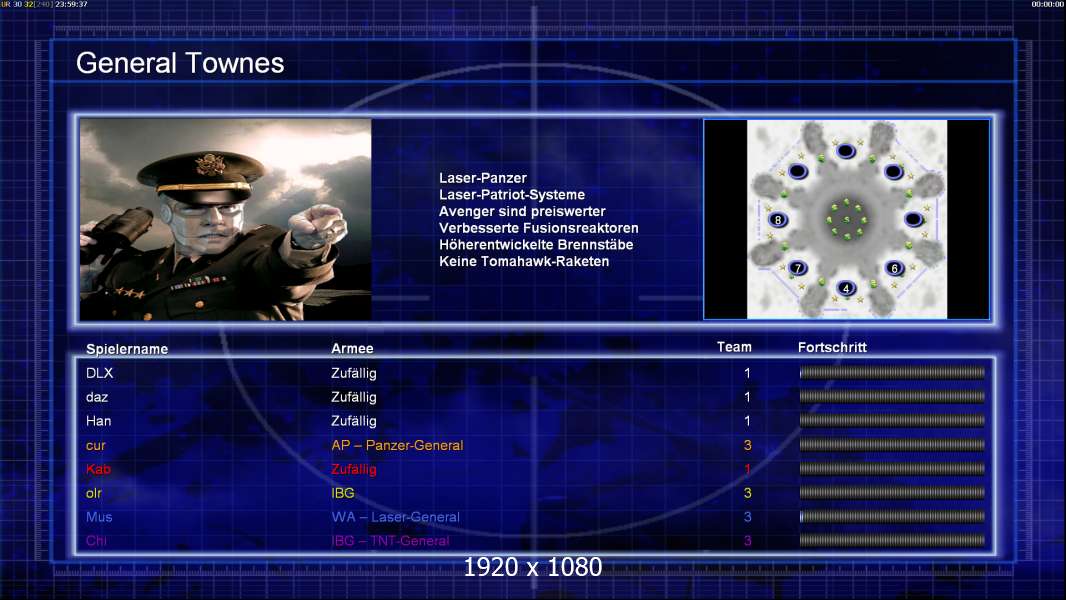Click the Laser-Panzer feature line
The width and height of the screenshot is (1066, 600).
(x=483, y=178)
